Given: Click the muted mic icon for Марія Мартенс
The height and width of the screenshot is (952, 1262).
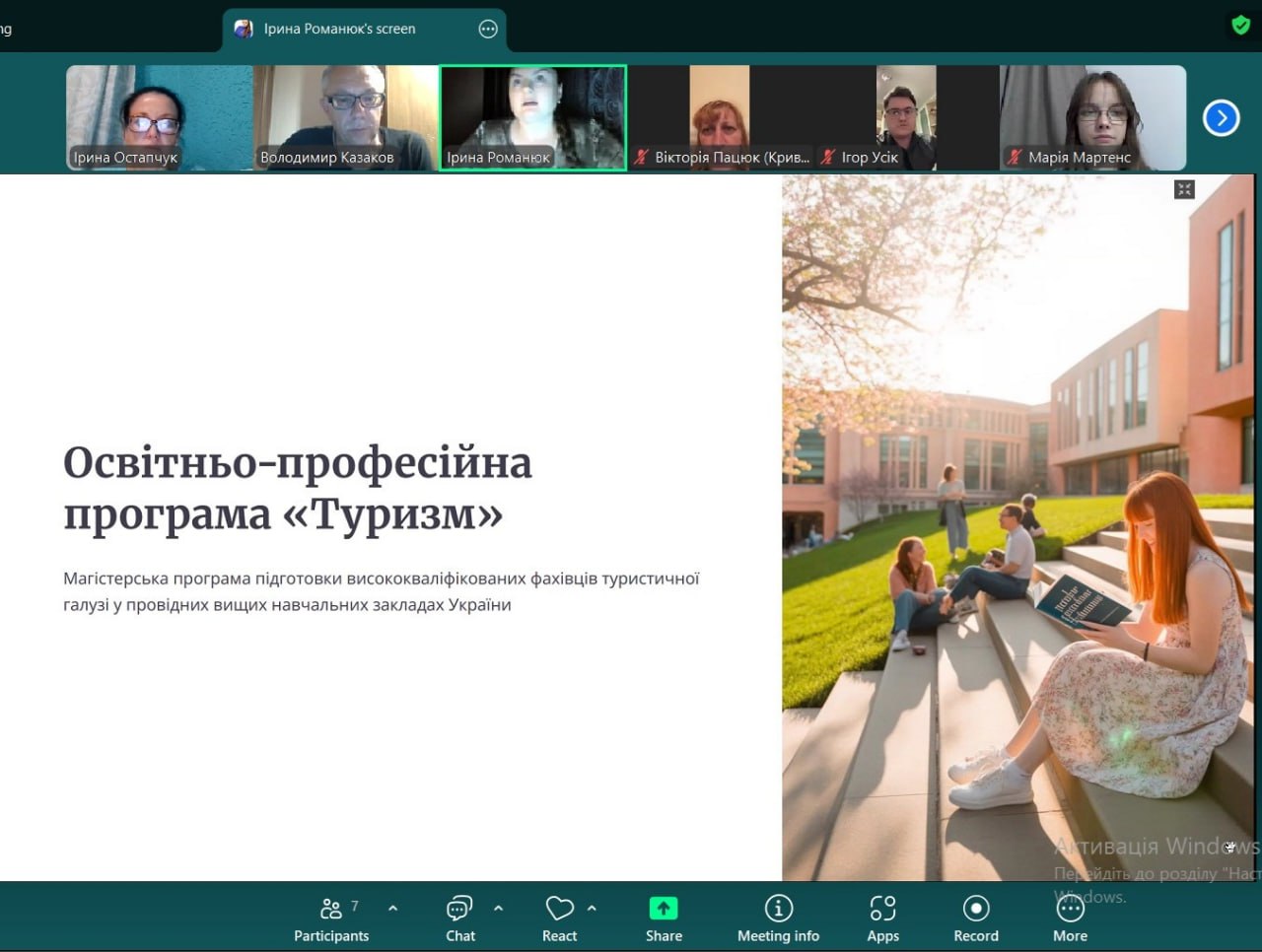Looking at the screenshot, I should [x=1014, y=157].
